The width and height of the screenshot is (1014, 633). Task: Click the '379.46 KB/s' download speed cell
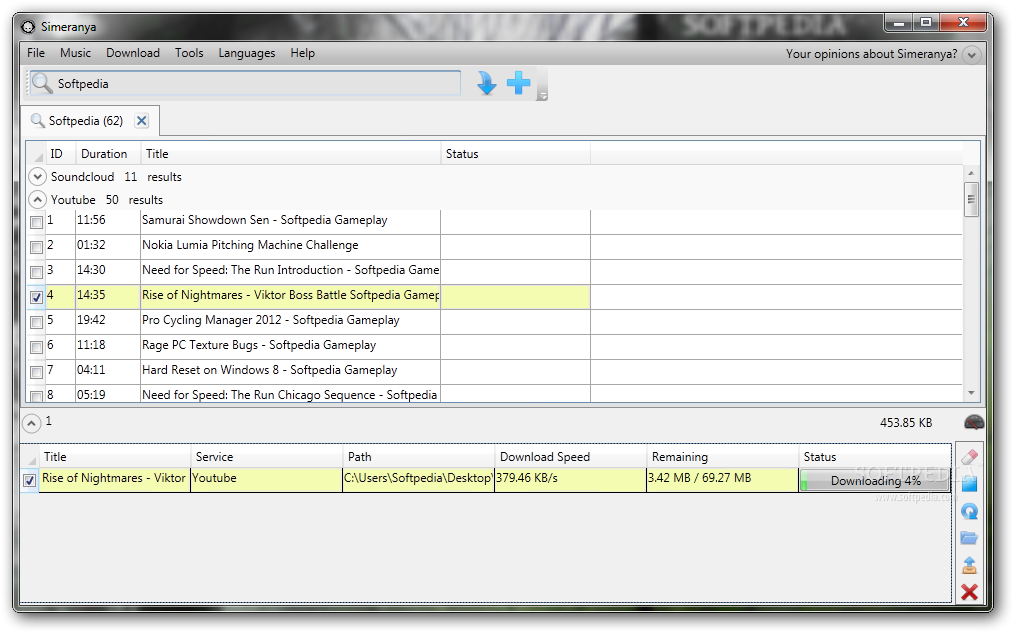pyautogui.click(x=570, y=480)
